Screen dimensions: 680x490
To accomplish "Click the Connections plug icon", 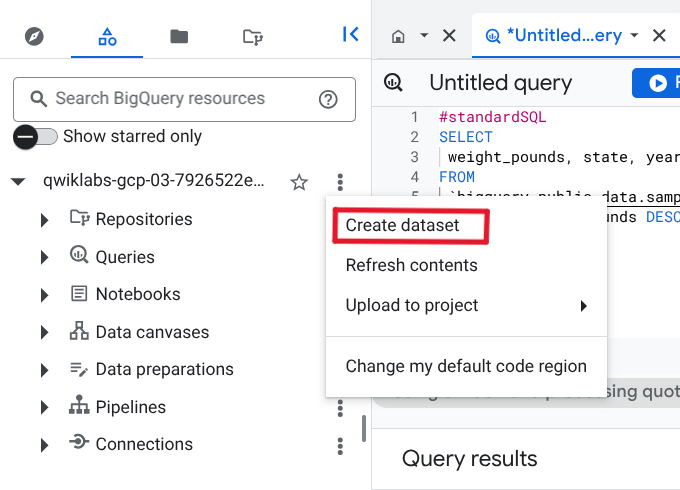I will tap(79, 442).
